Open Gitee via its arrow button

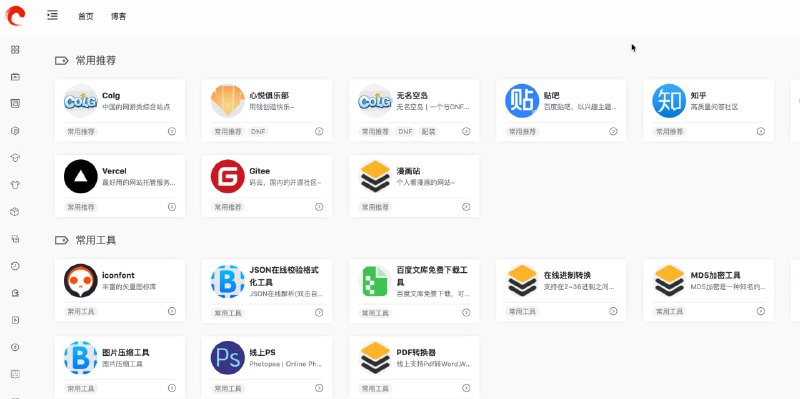[x=319, y=207]
